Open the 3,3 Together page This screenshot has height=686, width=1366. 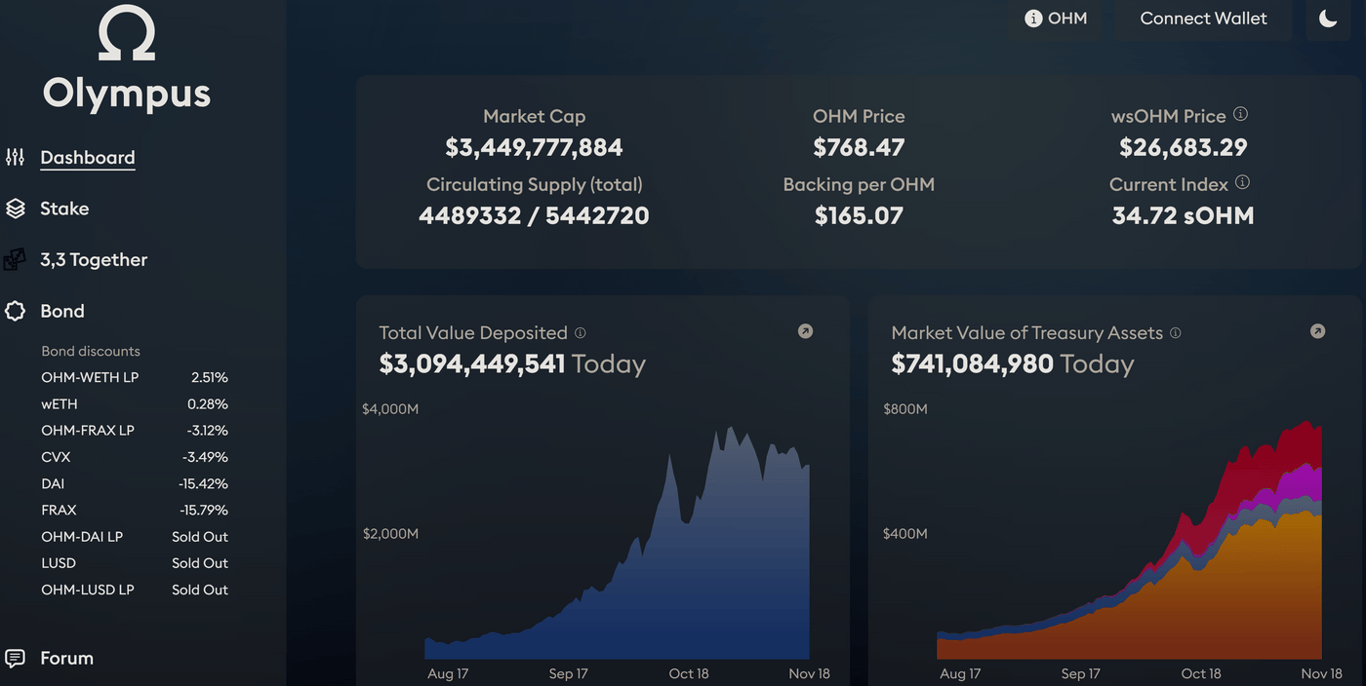(x=94, y=260)
